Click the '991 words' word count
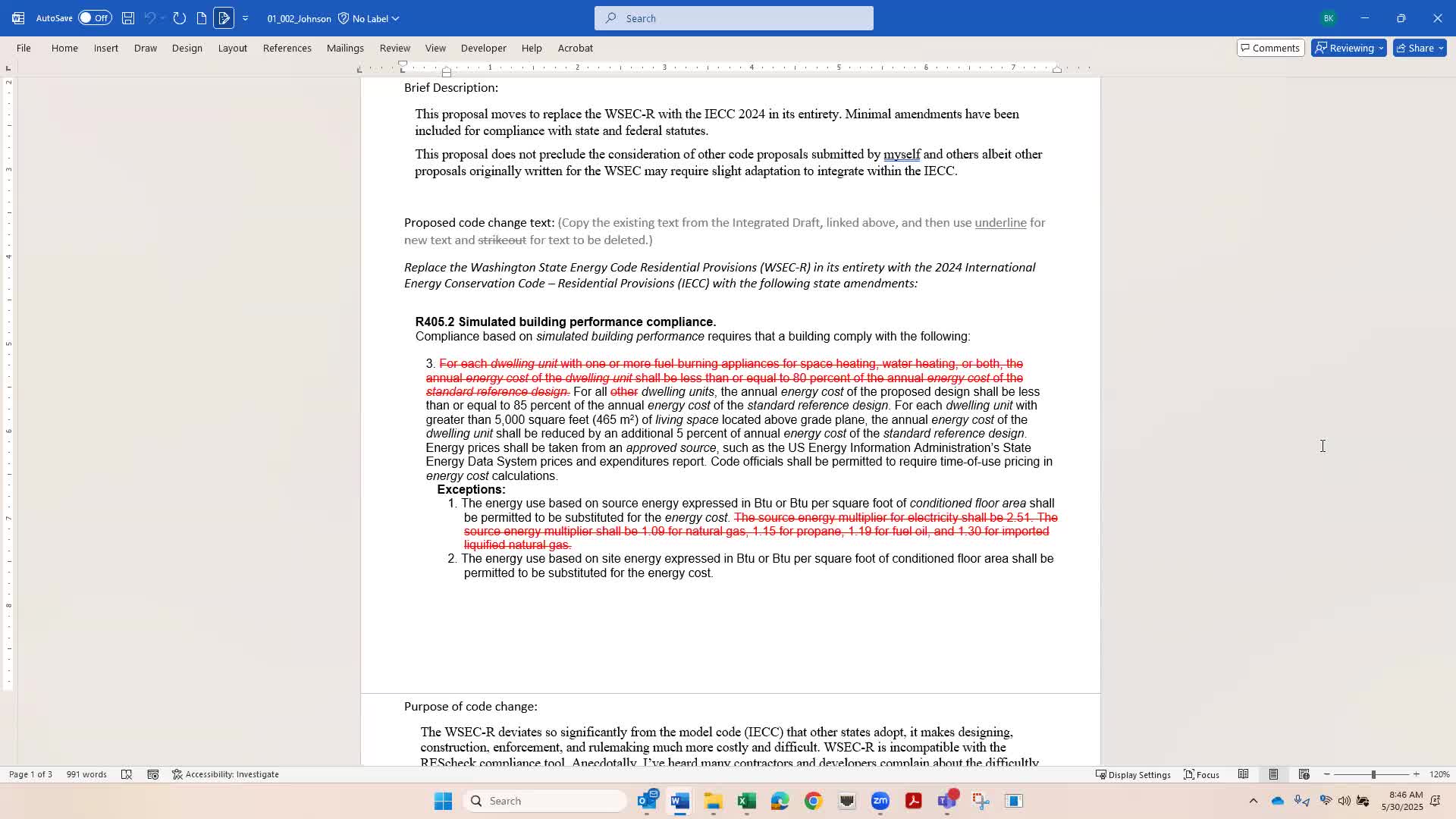Screen dimensions: 1456x819 point(86,774)
